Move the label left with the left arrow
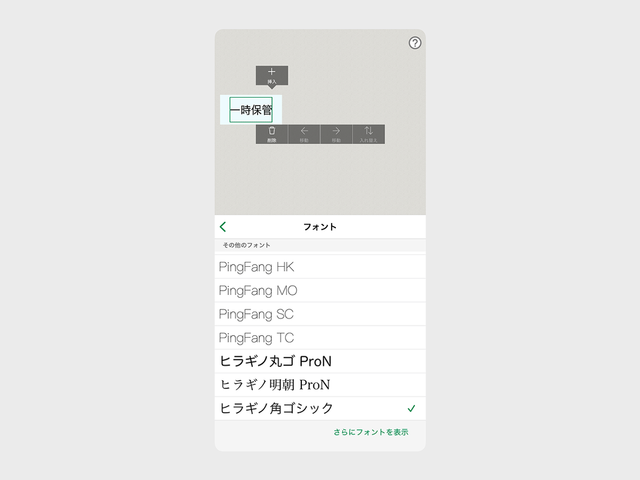 tap(304, 134)
